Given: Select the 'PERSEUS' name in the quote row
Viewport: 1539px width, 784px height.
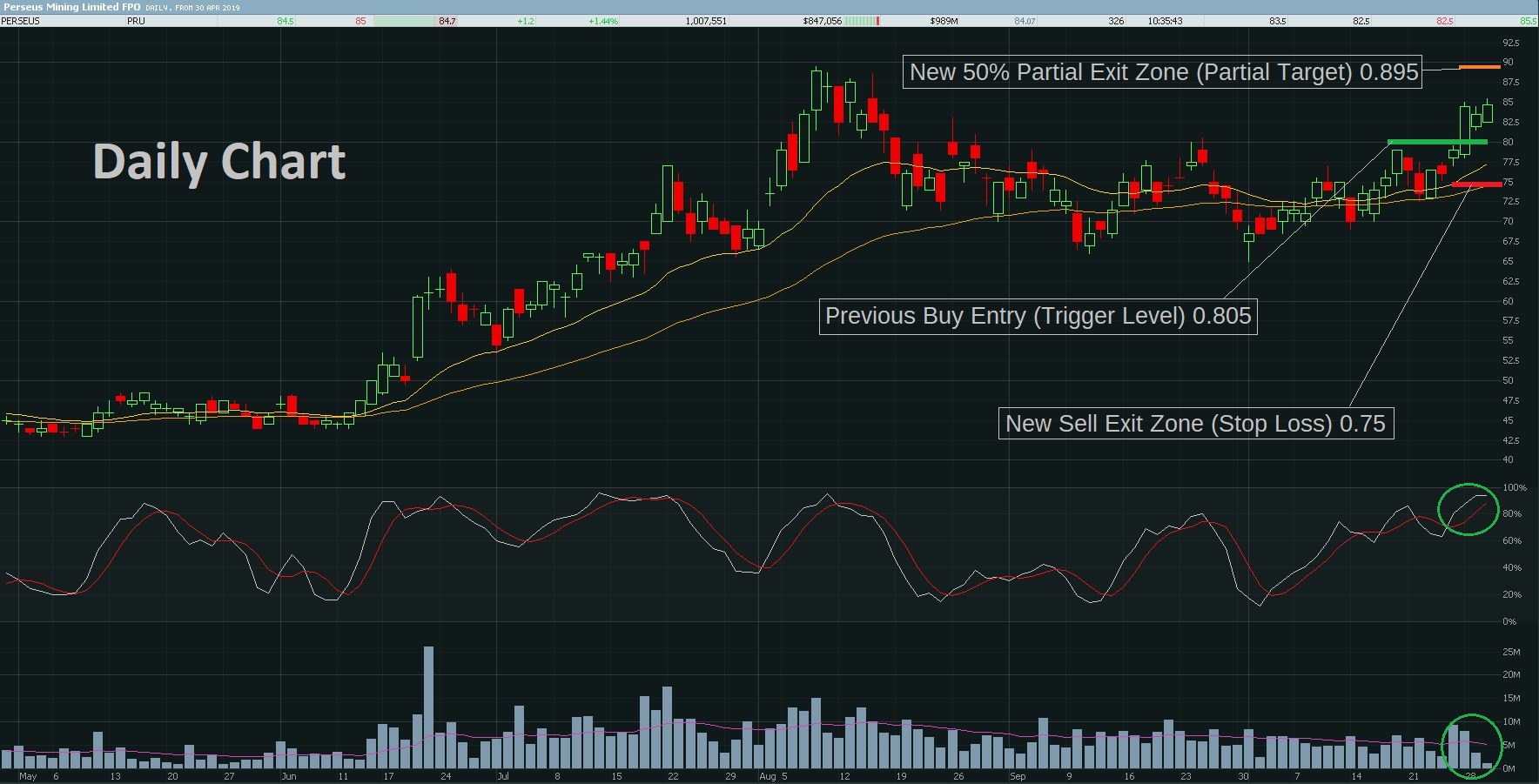Looking at the screenshot, I should pyautogui.click(x=20, y=21).
